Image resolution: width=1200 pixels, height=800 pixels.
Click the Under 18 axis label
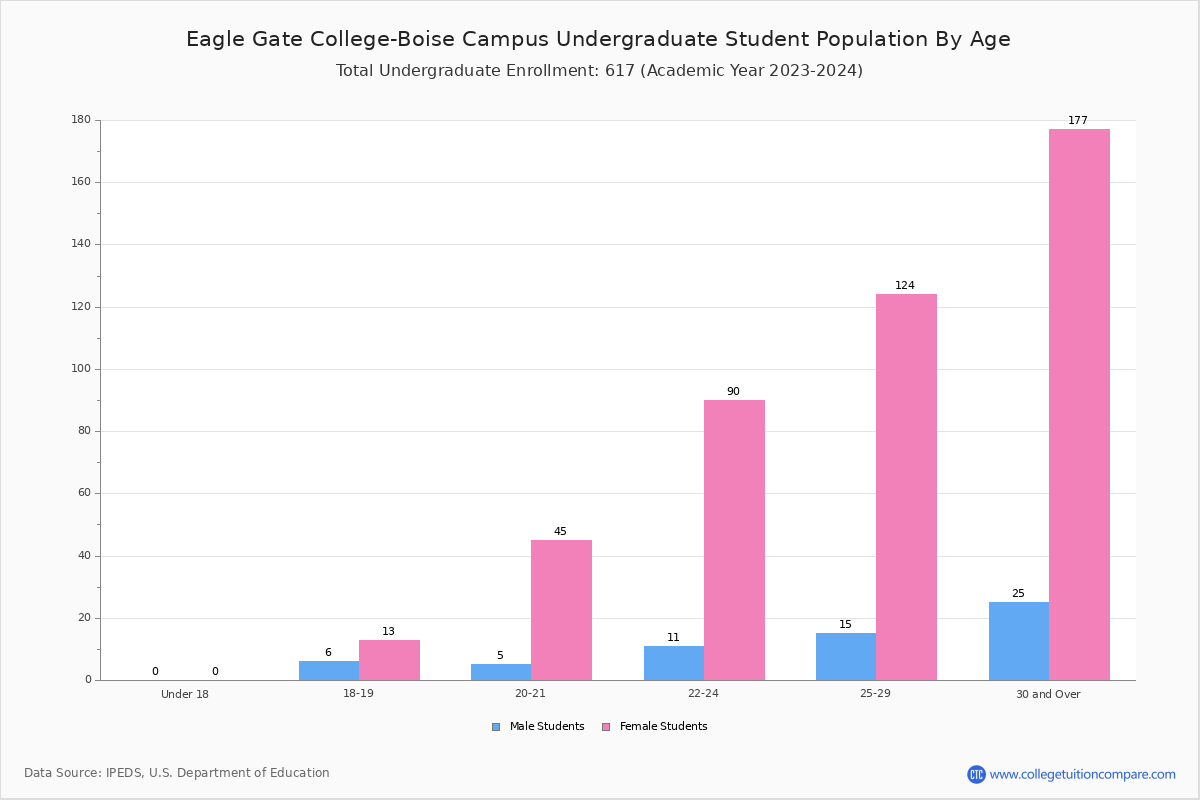[x=185, y=694]
